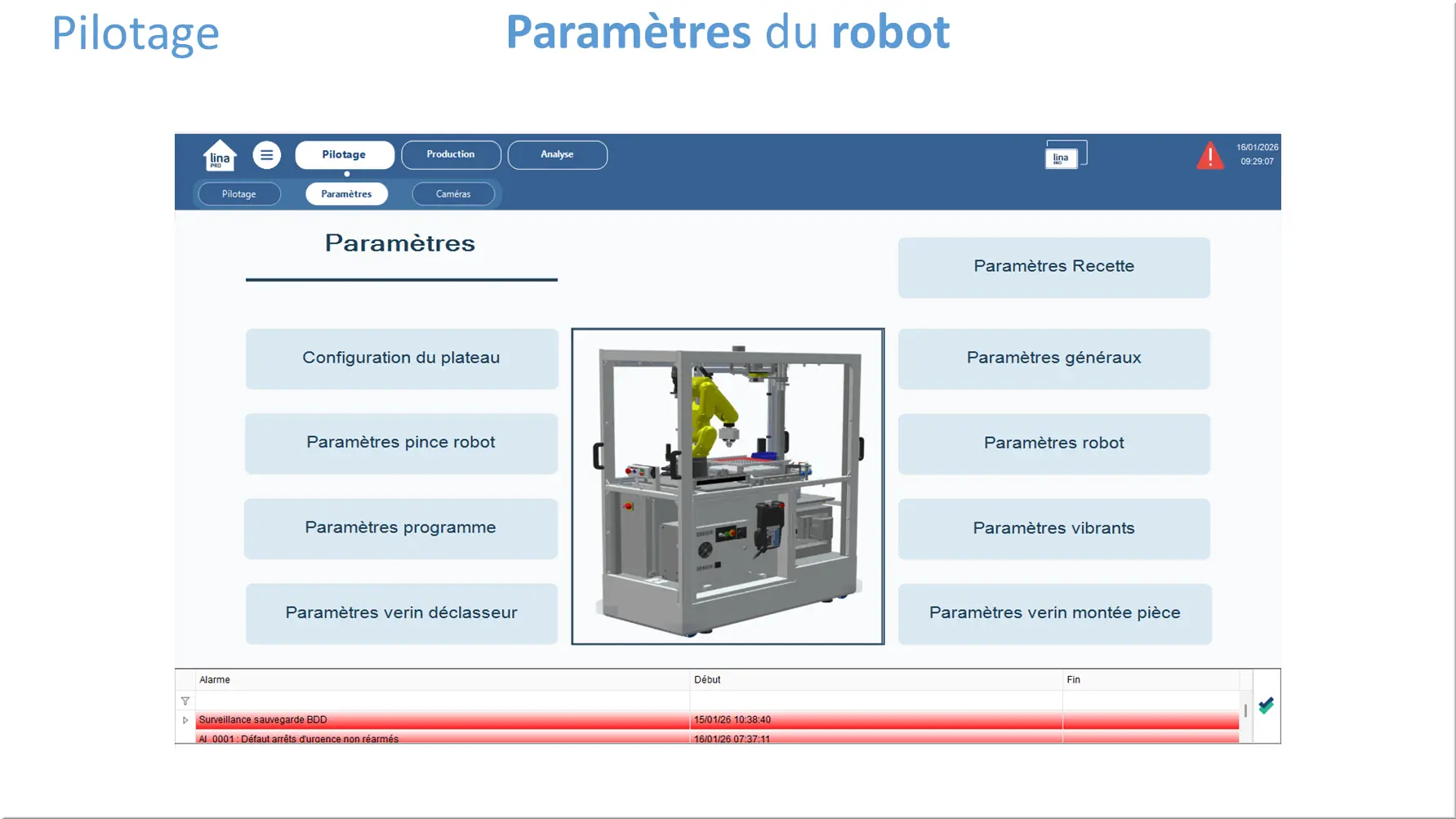Open Paramètres Recette

(1053, 267)
